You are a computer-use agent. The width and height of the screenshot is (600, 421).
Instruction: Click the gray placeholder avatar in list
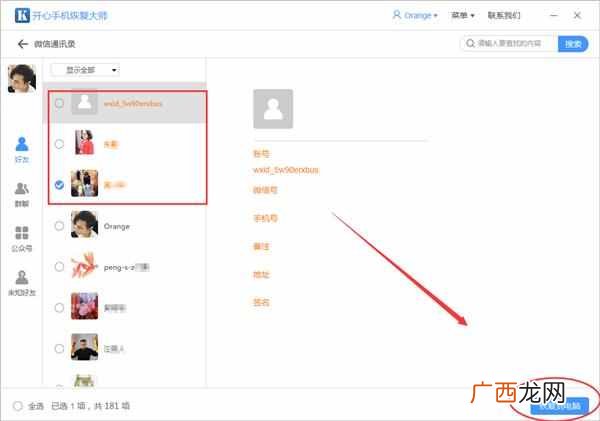pyautogui.click(x=85, y=103)
